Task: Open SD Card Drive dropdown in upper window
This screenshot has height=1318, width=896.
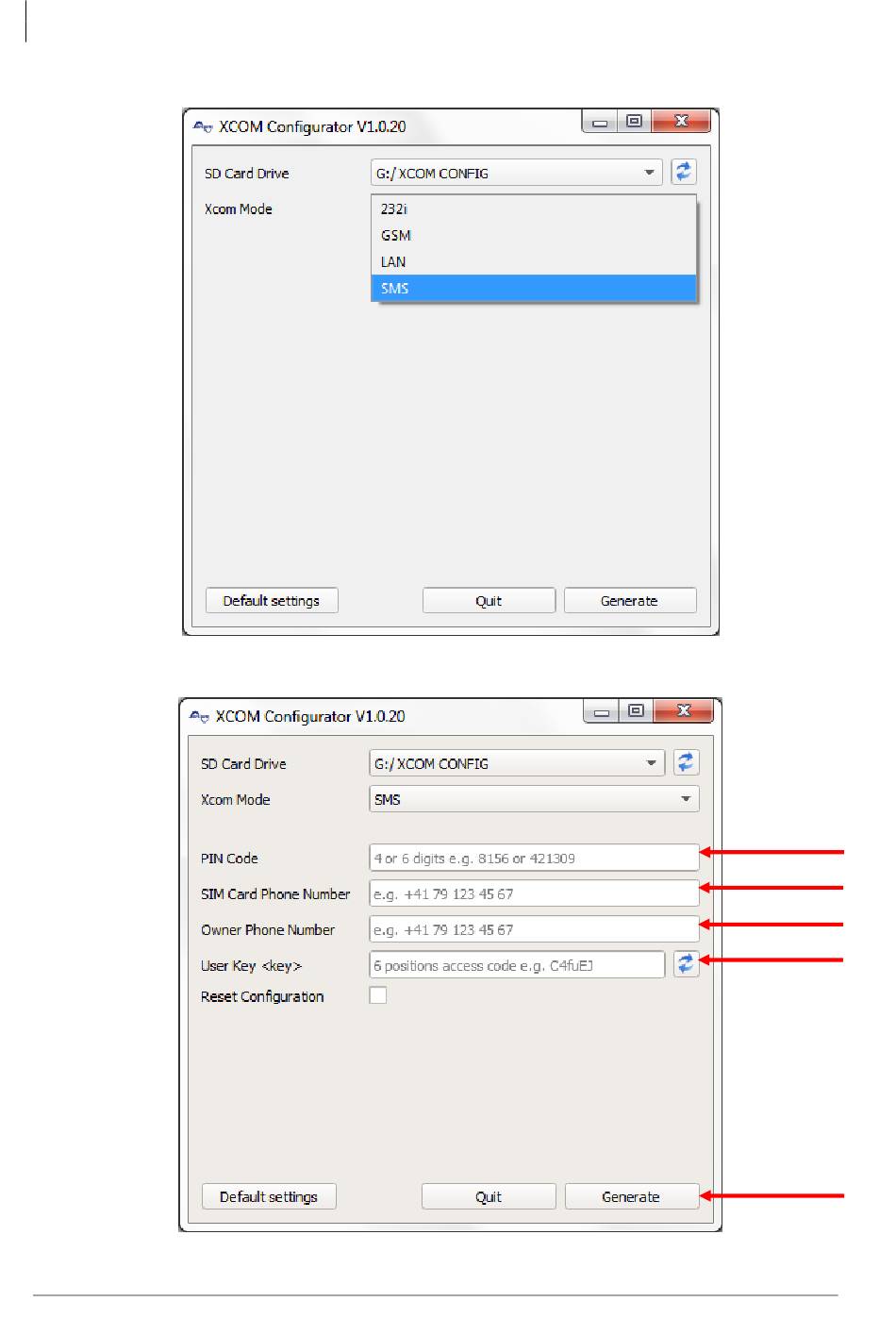Action: tap(517, 173)
